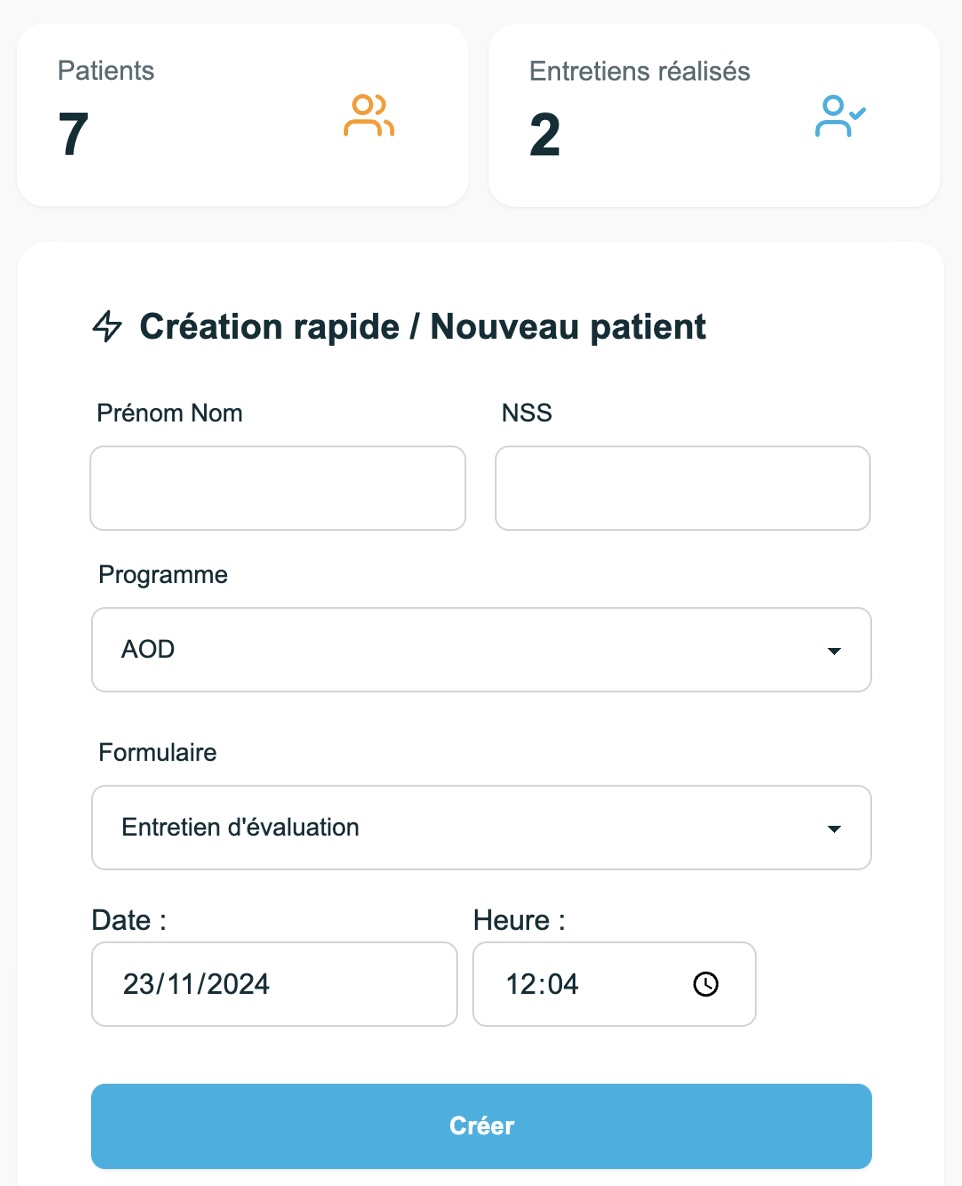Image resolution: width=962 pixels, height=1186 pixels.
Task: Click the Création rapide / Nouveau patient heading
Action: pyautogui.click(x=423, y=327)
